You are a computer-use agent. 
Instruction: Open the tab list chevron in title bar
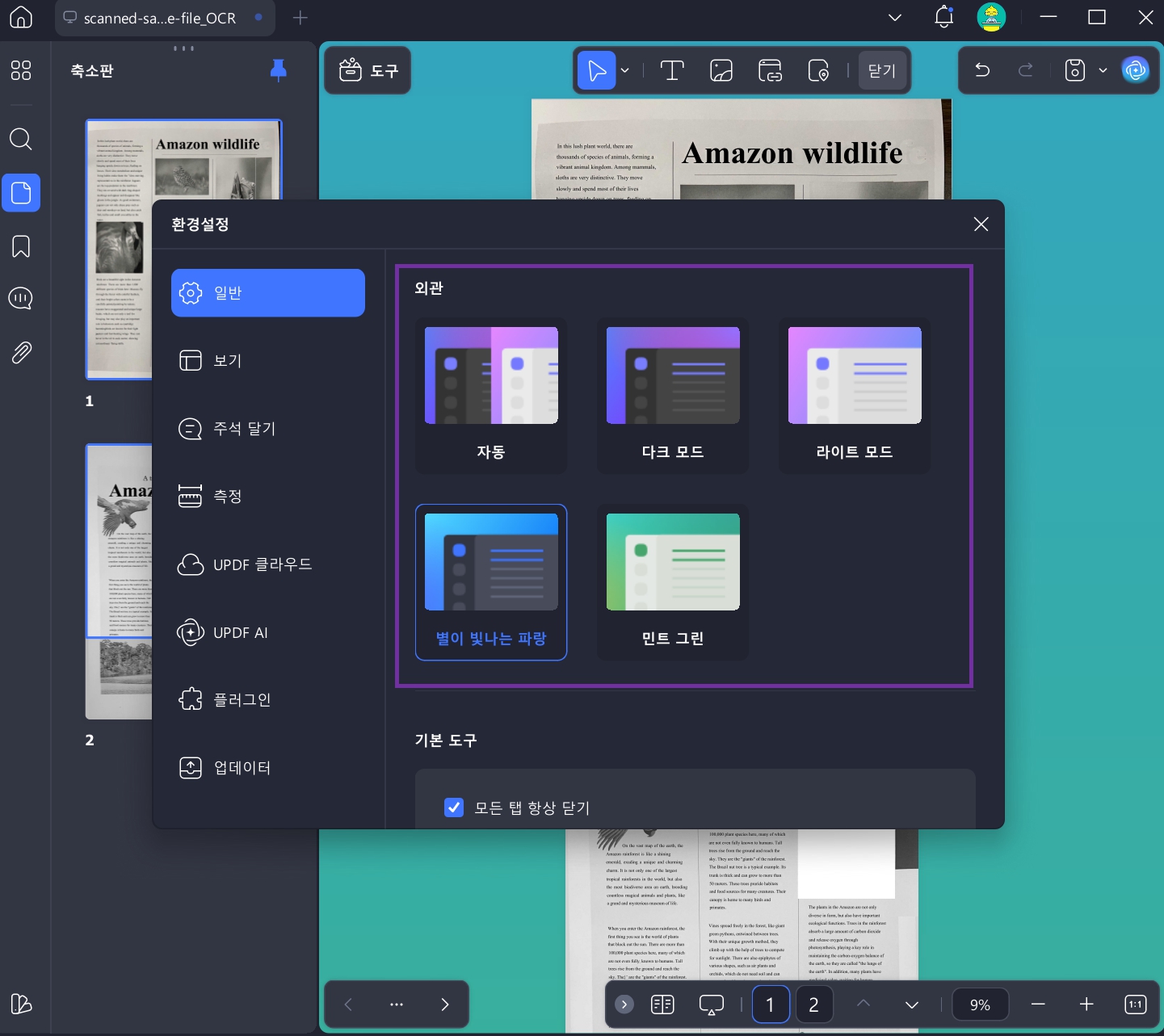[895, 18]
